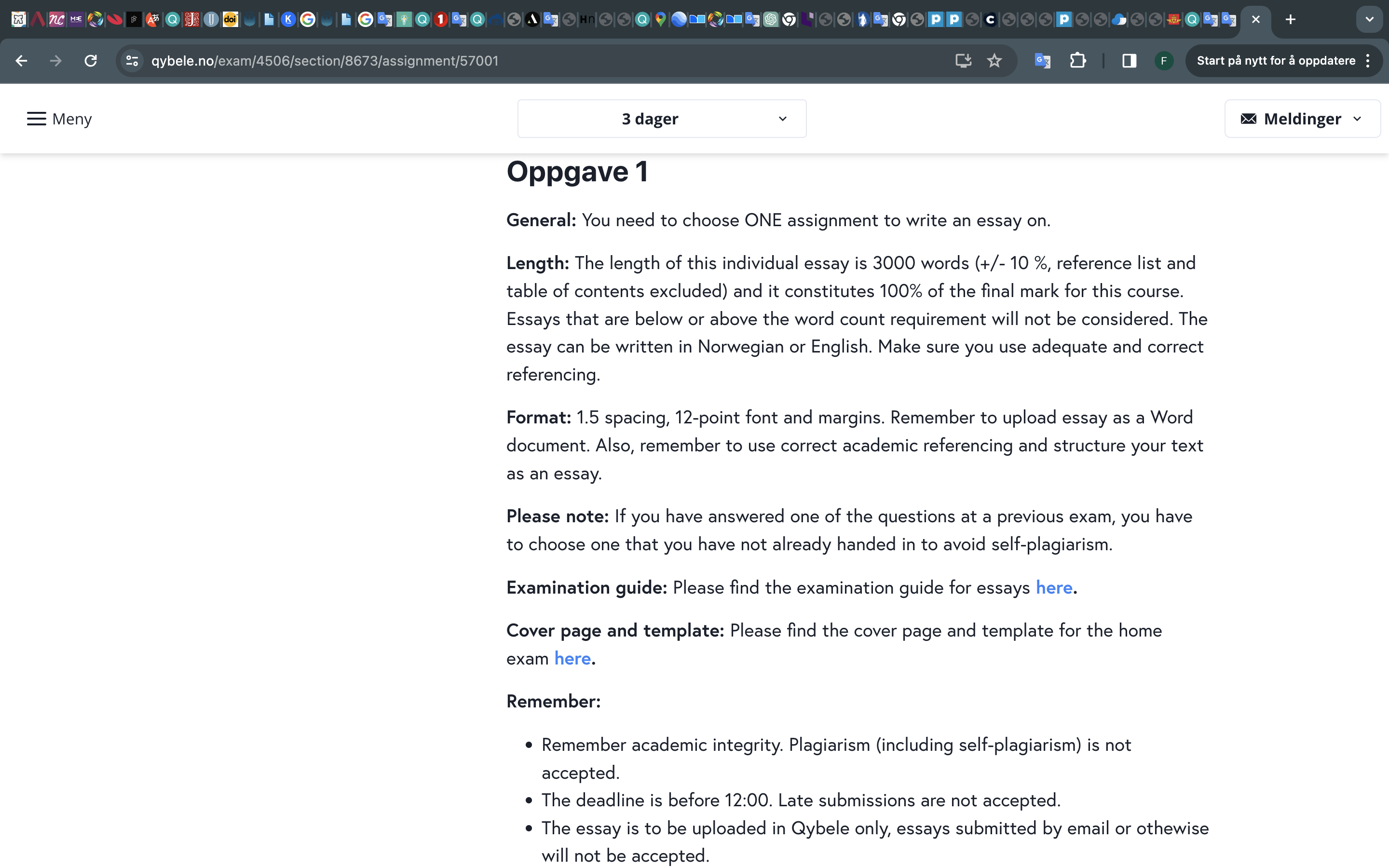
Task: Open the Chrome three-dot menu
Action: point(1368,61)
